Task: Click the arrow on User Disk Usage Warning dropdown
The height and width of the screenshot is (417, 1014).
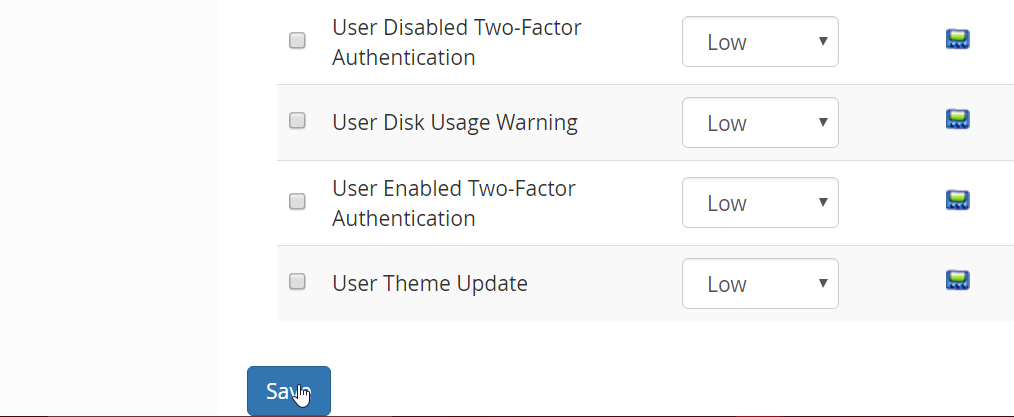Action: point(823,122)
